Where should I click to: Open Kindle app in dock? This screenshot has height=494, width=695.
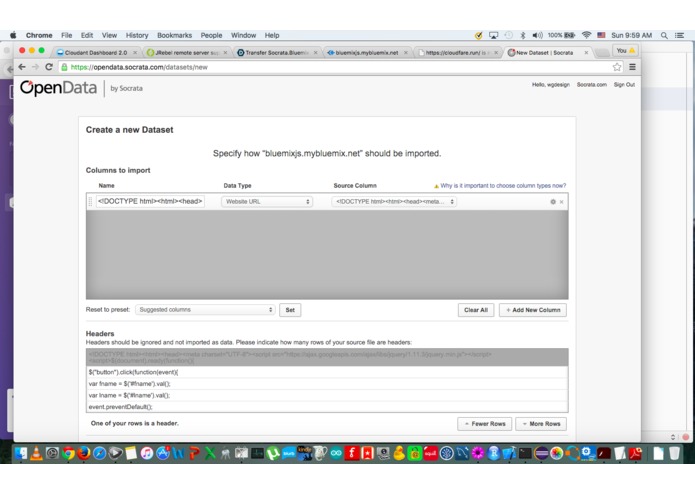pos(305,453)
